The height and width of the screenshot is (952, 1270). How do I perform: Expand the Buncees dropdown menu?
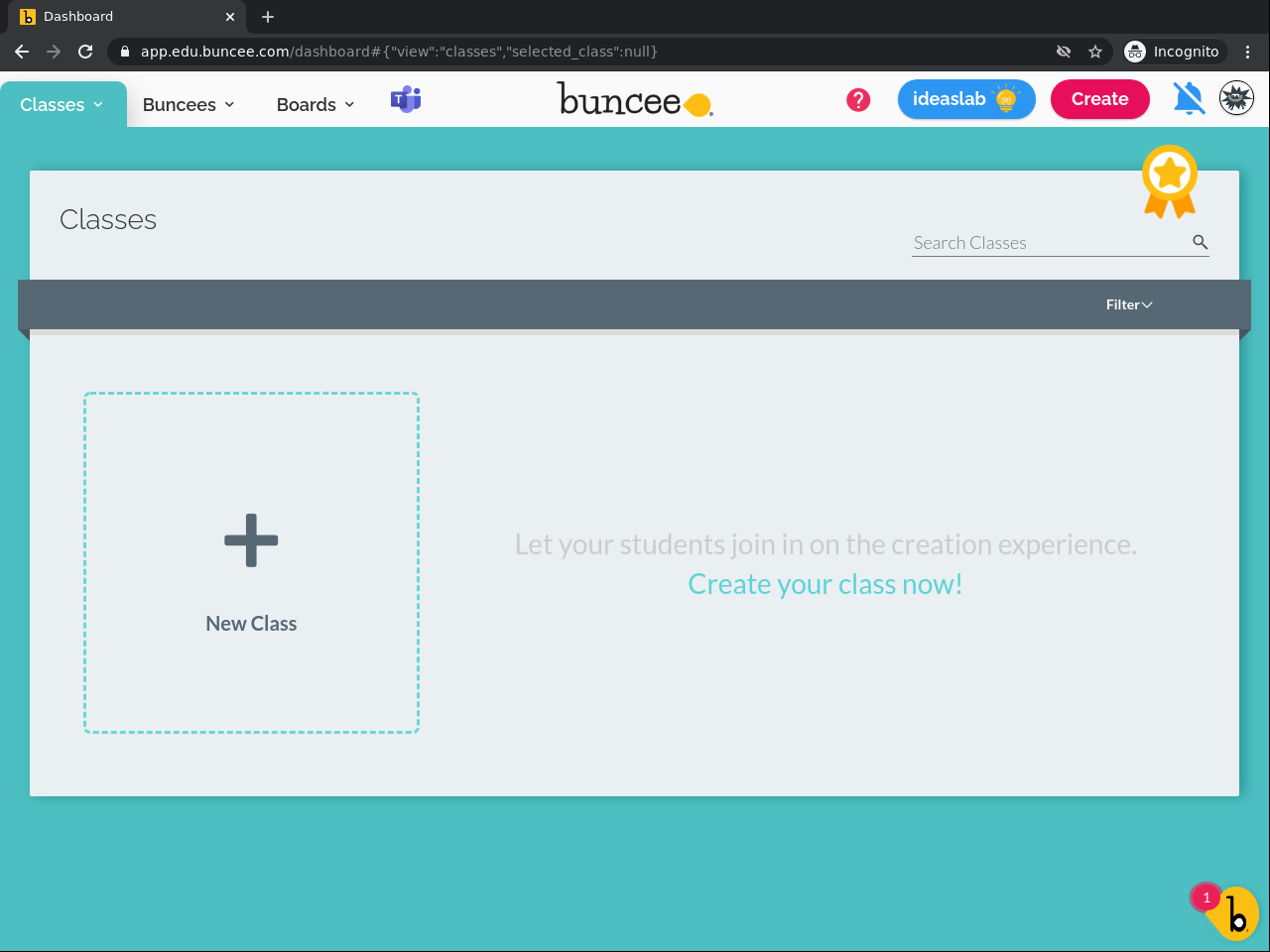[x=189, y=104]
